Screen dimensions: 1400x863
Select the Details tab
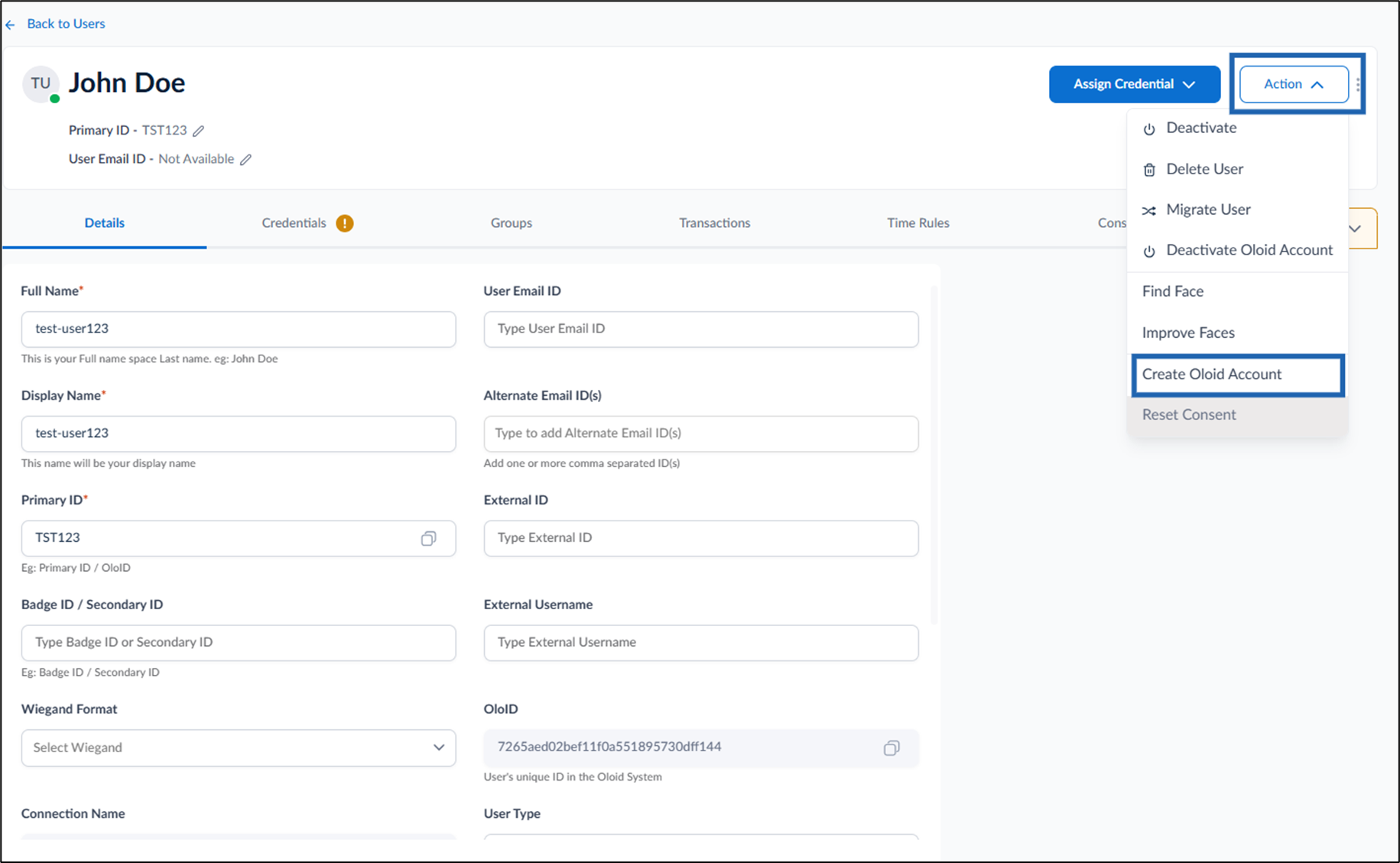[x=105, y=223]
